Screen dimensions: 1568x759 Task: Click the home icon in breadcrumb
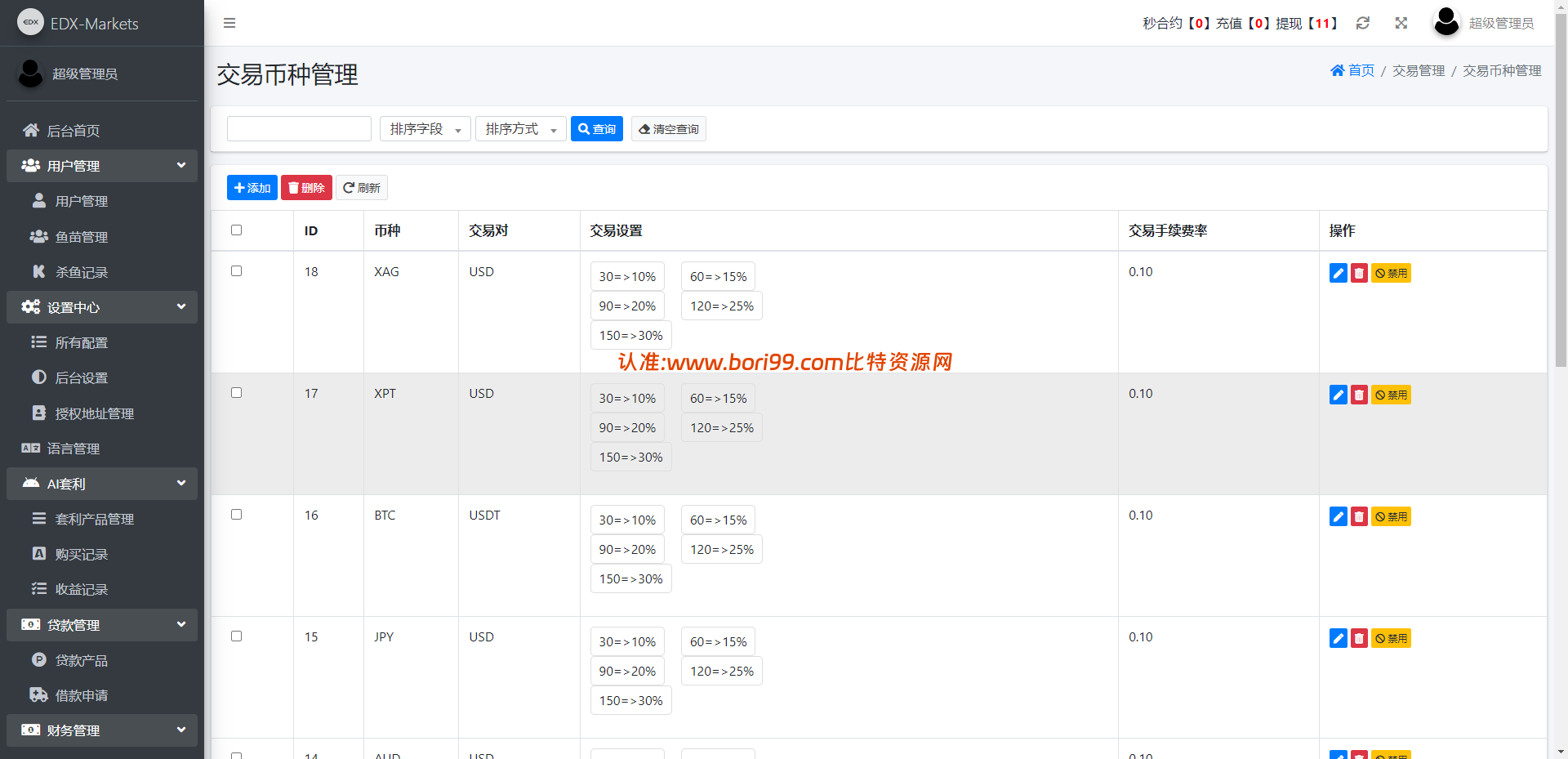[x=1337, y=70]
